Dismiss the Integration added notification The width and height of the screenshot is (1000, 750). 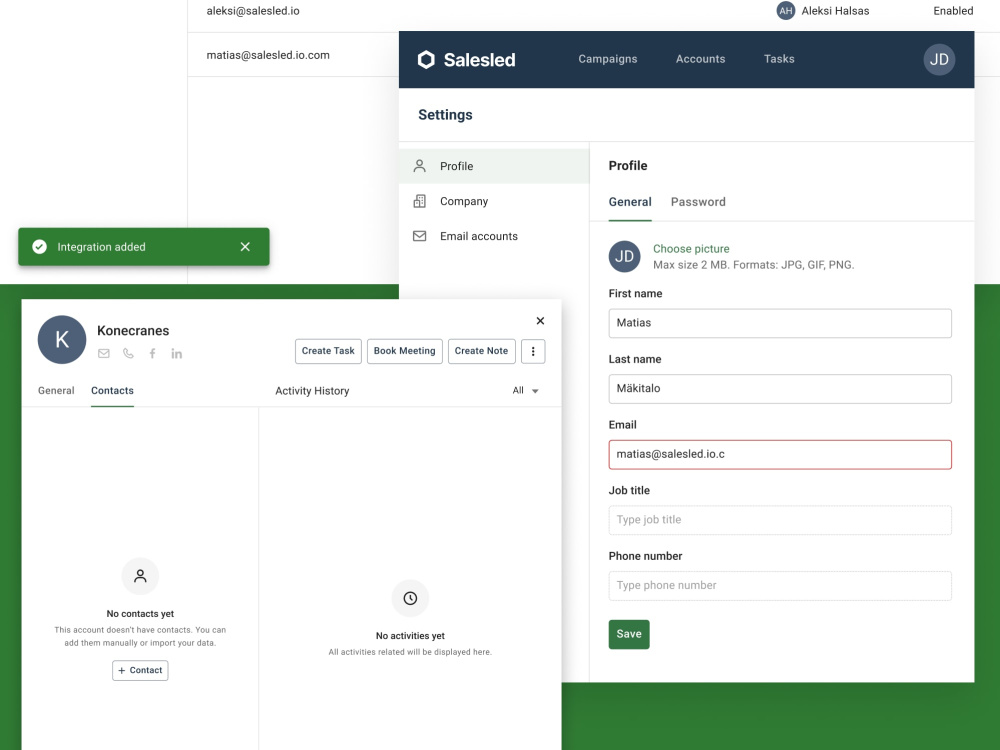point(245,247)
